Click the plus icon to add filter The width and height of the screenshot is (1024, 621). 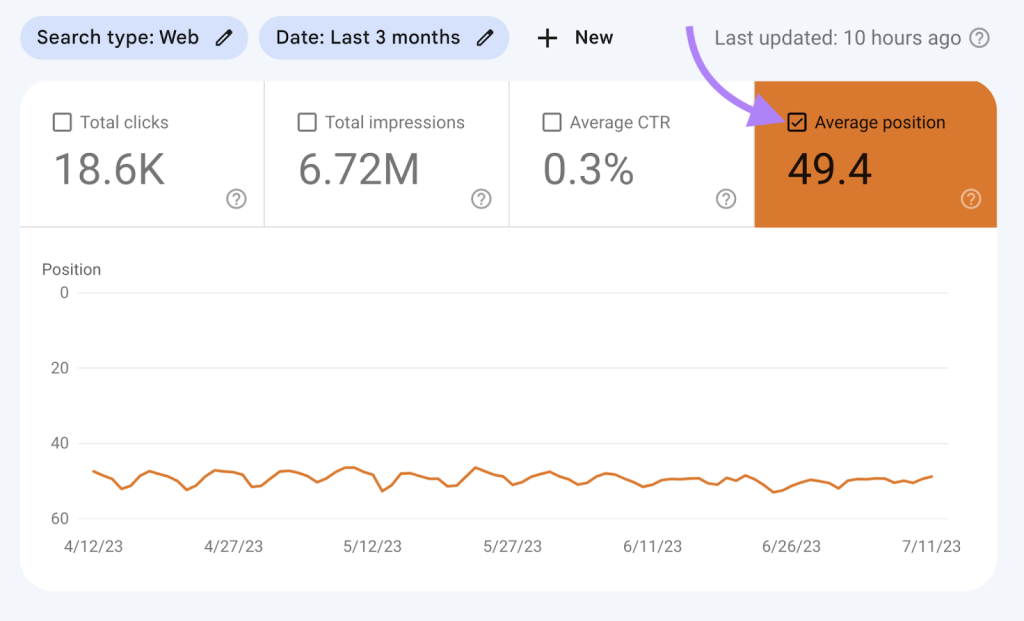(547, 38)
